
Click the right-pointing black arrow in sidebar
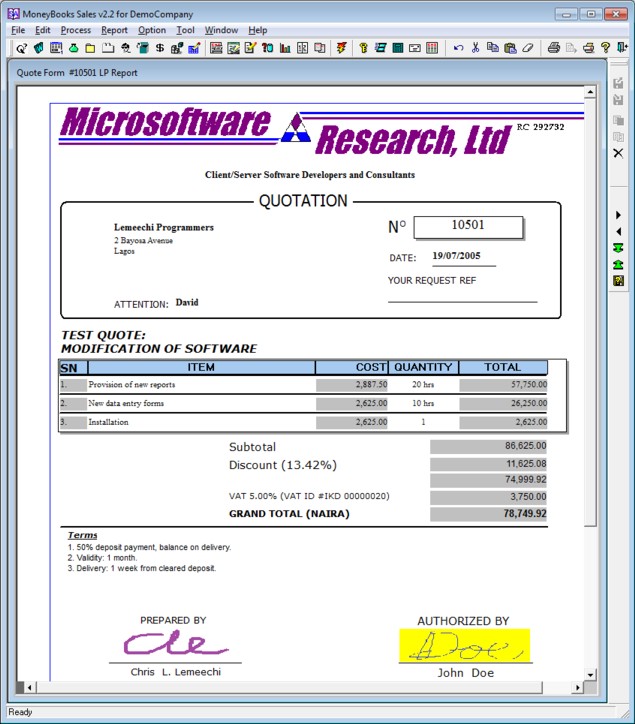pos(618,215)
